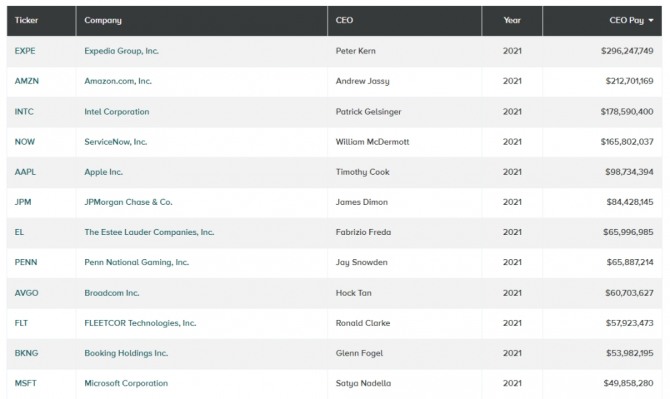Viewport: 670px width, 399px height.
Task: Open FLEETCOR Technologies, Inc. link
Action: (140, 323)
